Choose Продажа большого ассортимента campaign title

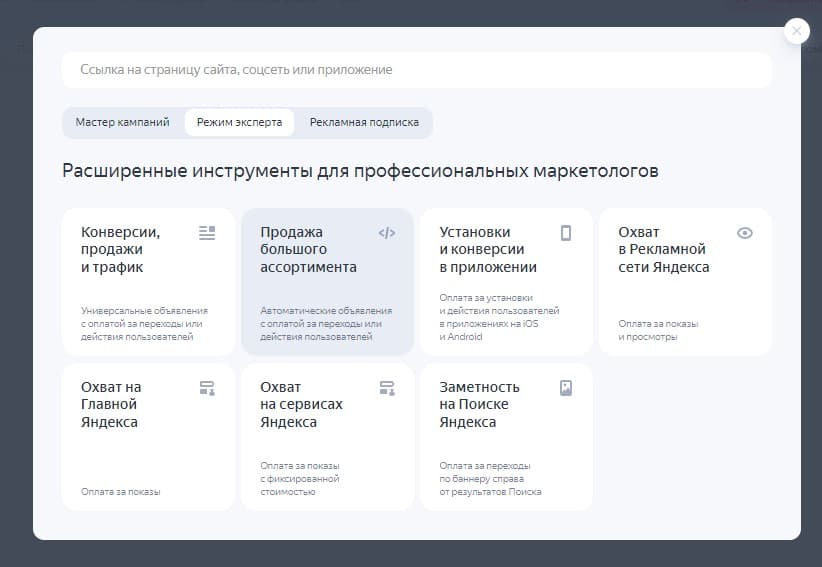tap(308, 249)
